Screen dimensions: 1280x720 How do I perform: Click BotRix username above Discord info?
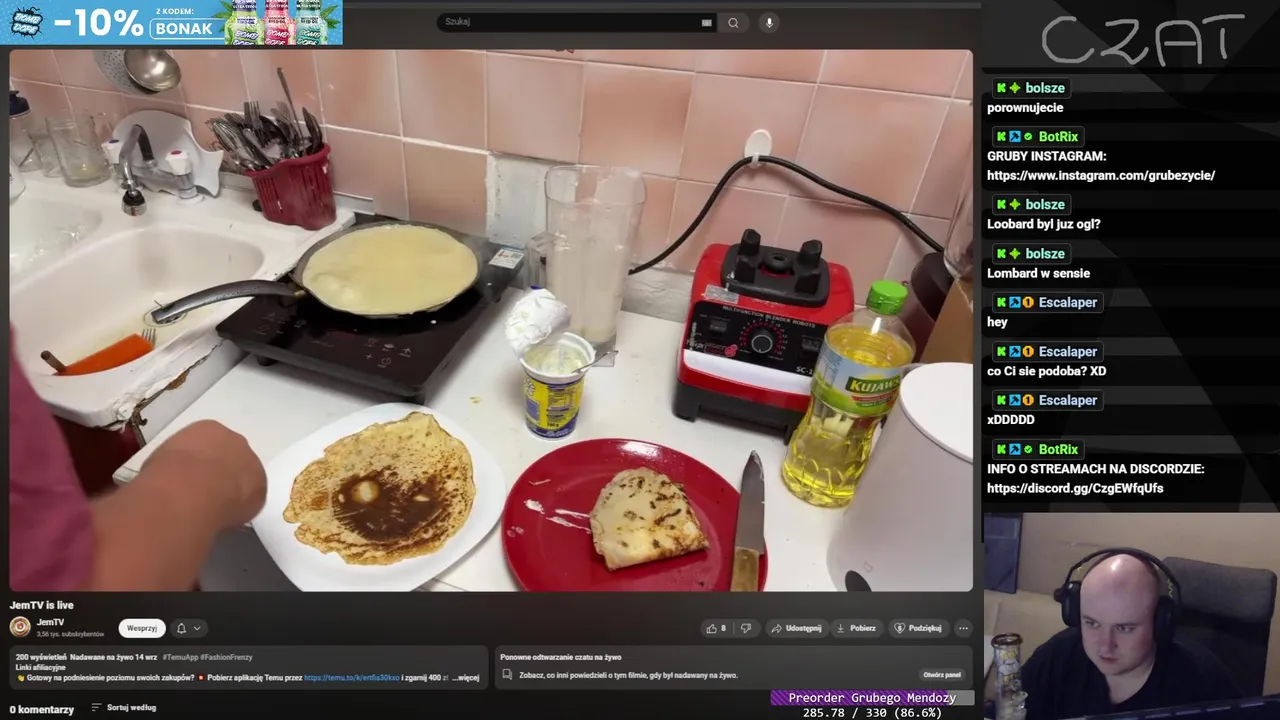[1058, 450]
